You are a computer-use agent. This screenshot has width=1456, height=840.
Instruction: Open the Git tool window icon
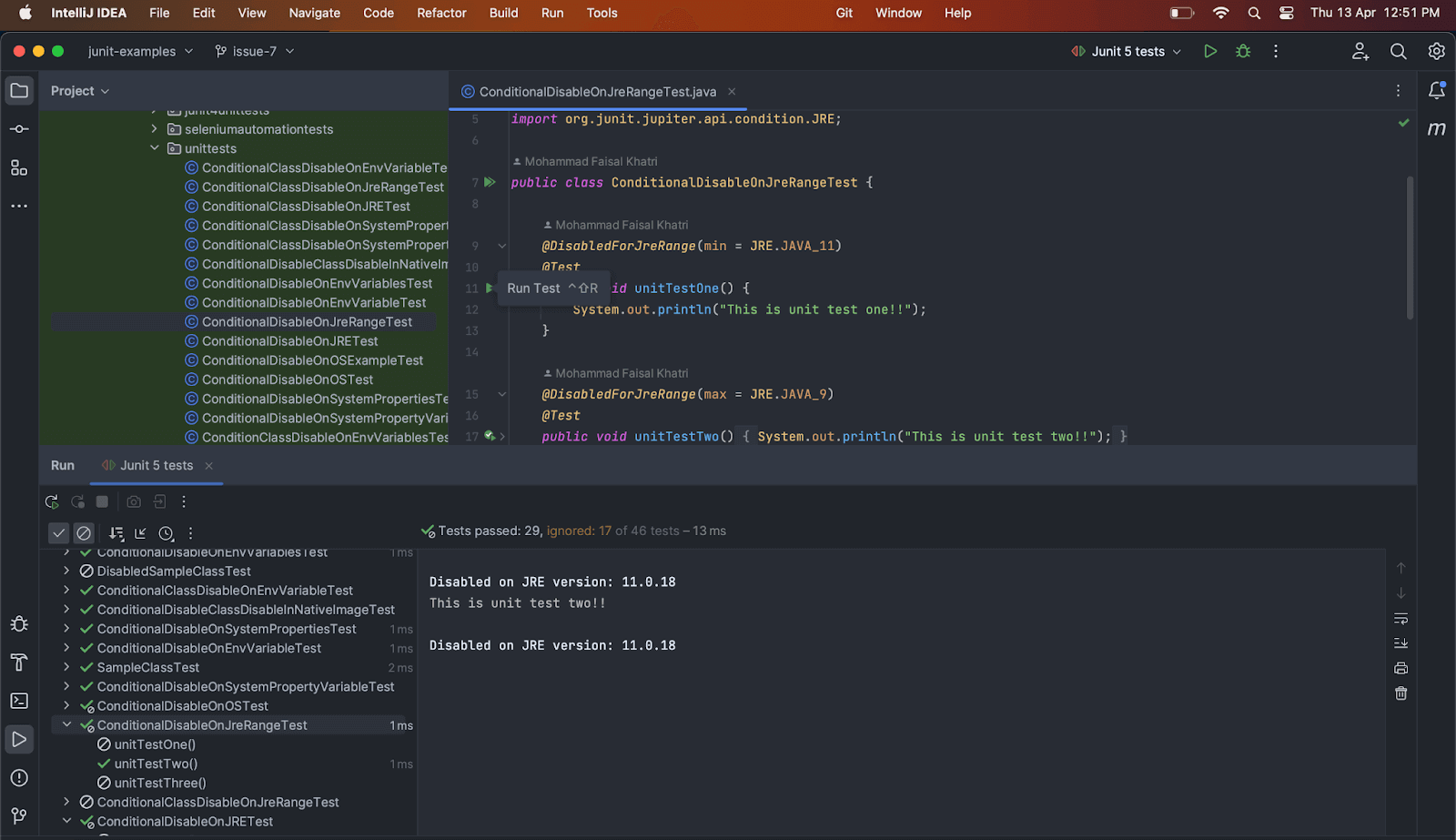click(19, 815)
